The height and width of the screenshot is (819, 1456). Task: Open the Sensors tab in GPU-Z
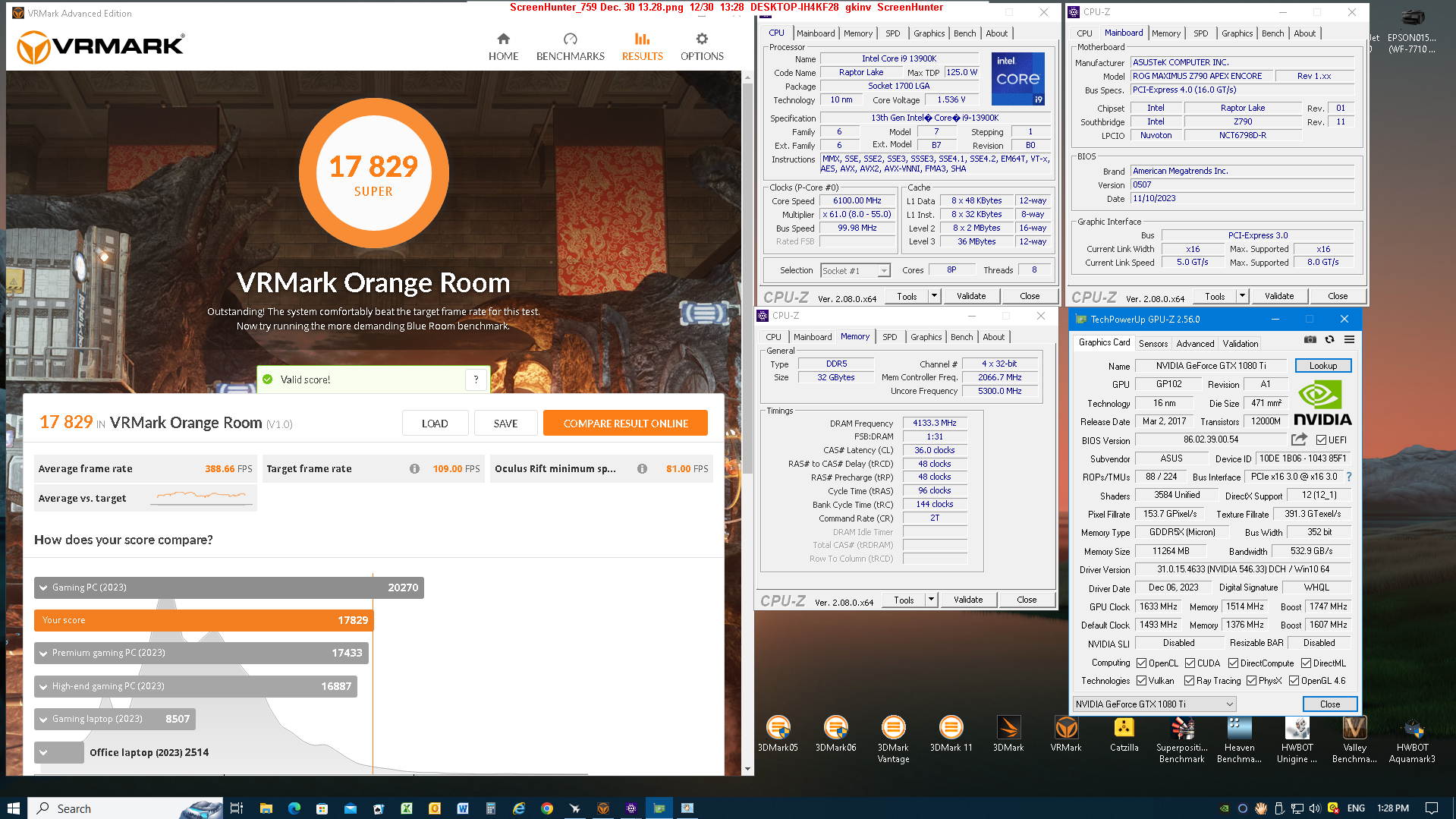pos(1153,344)
